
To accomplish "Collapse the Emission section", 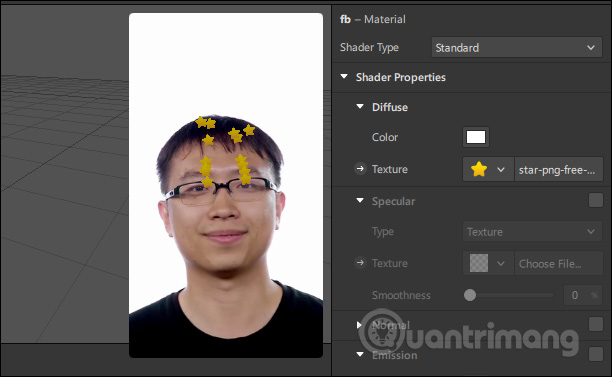I will coord(360,354).
